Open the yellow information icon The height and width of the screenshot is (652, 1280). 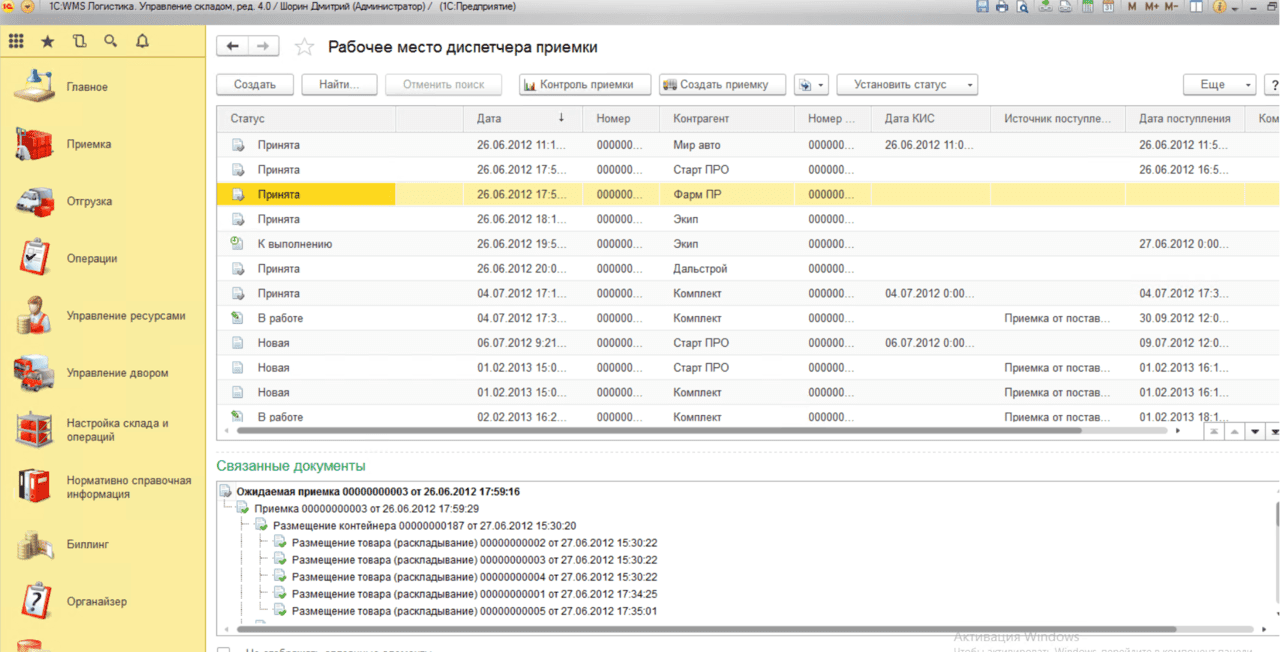[1220, 6]
